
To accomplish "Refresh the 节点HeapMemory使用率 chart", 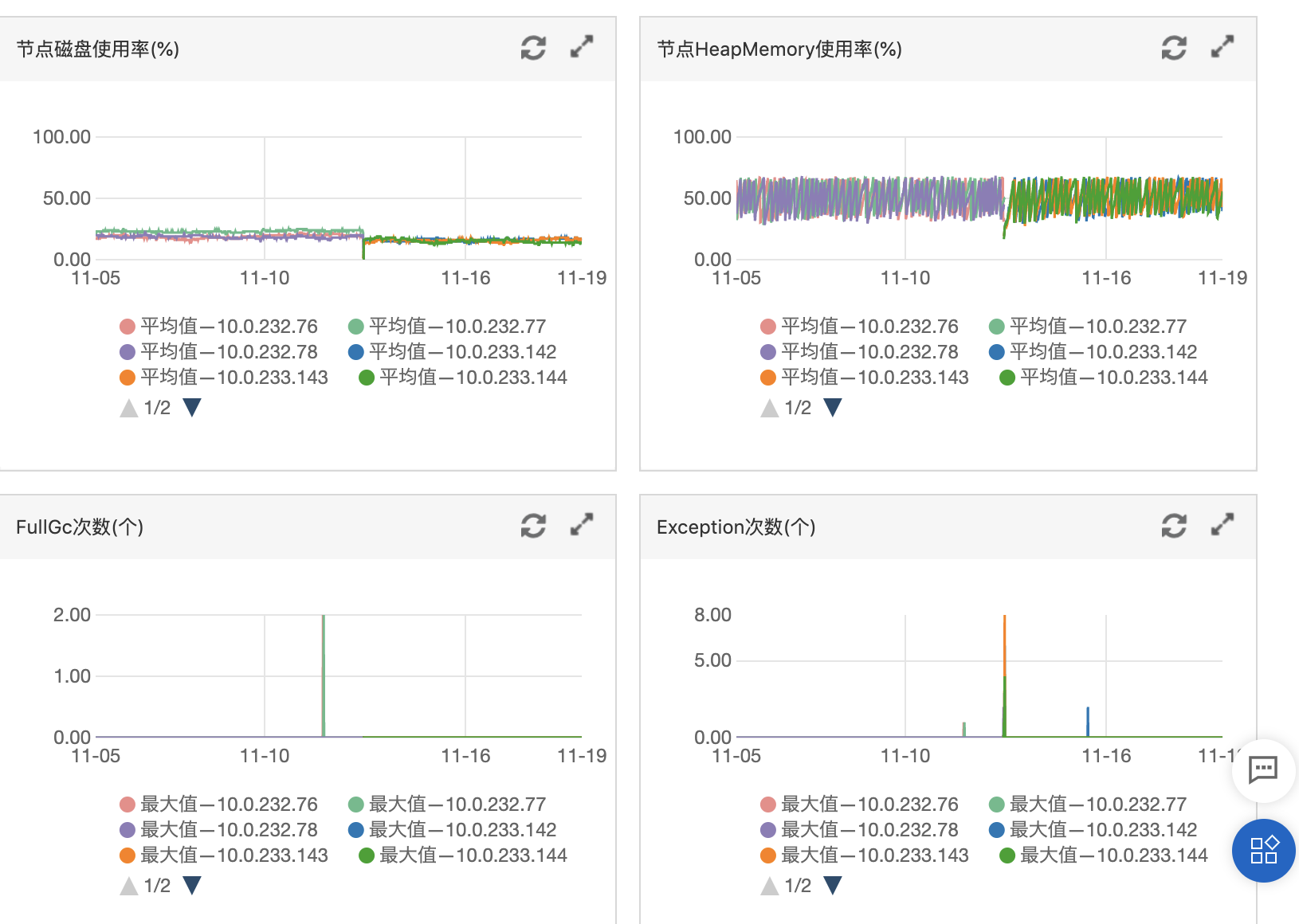I will pos(1174,48).
